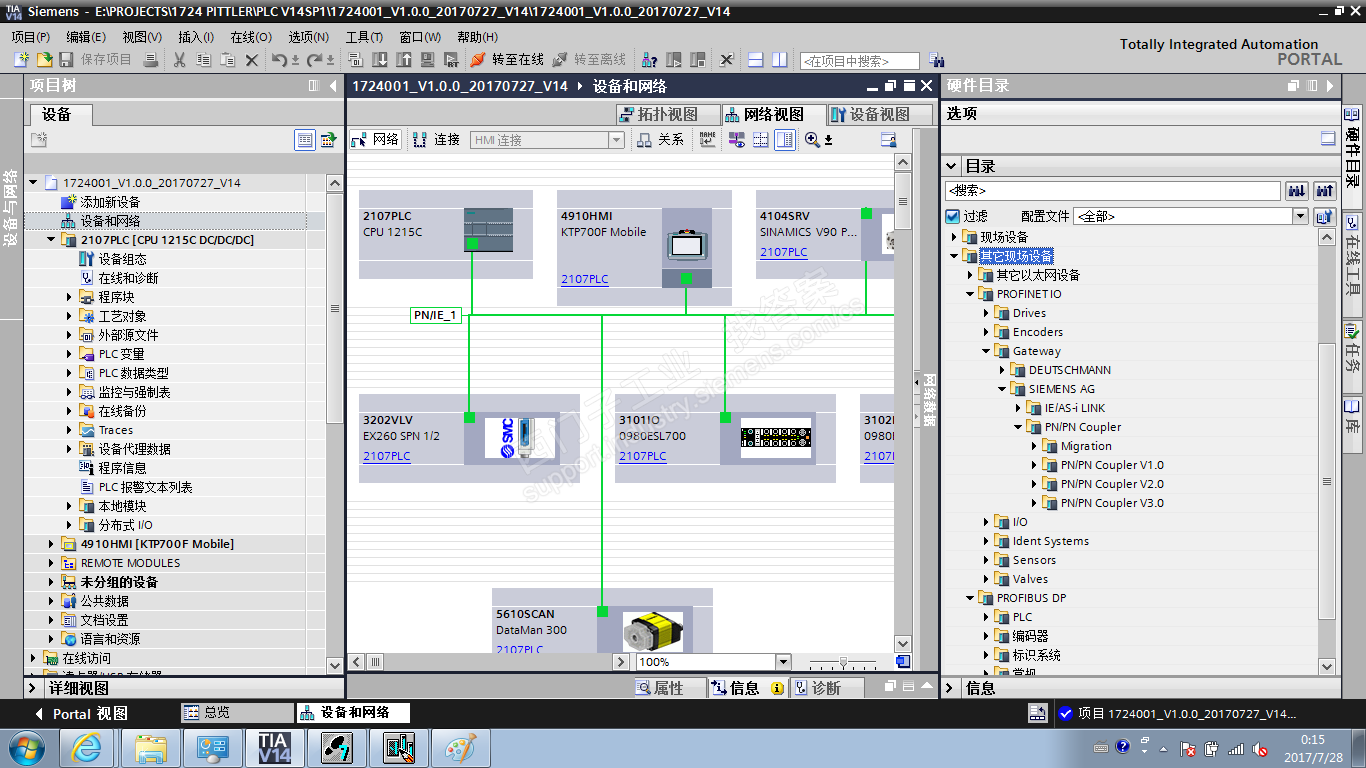
Task: Expand the Drives catalog node
Action: [x=986, y=313]
